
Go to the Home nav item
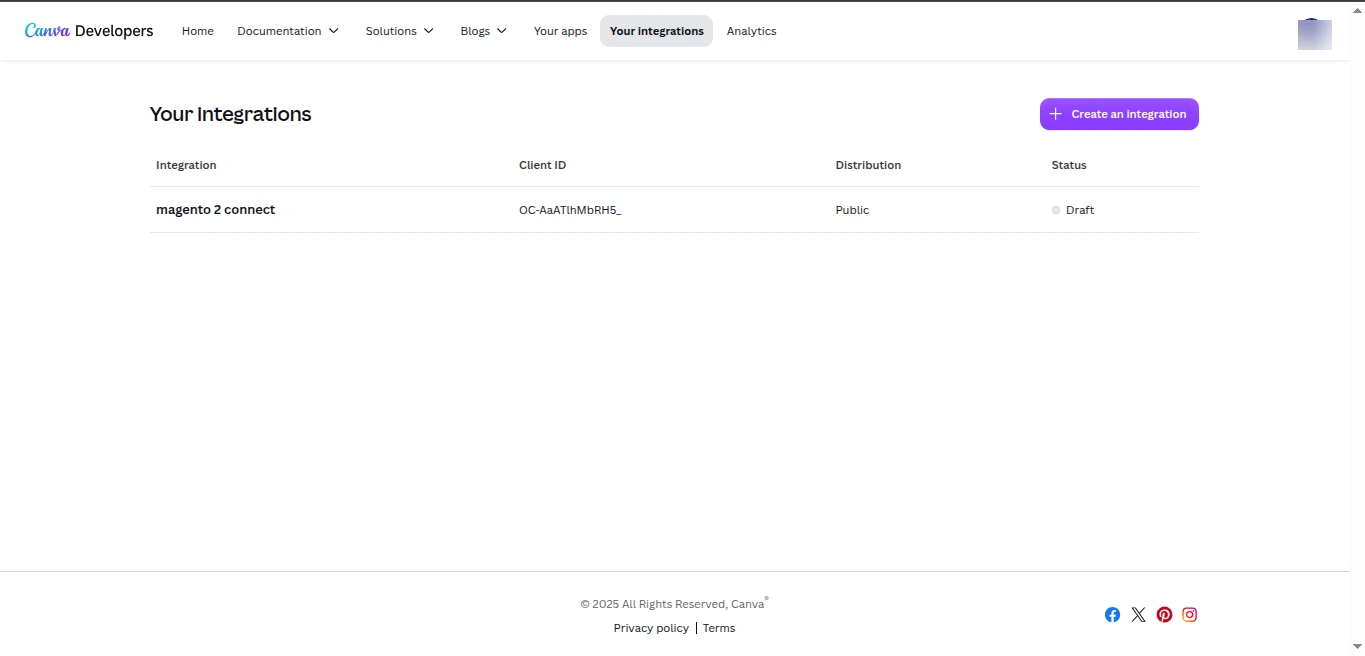(198, 31)
